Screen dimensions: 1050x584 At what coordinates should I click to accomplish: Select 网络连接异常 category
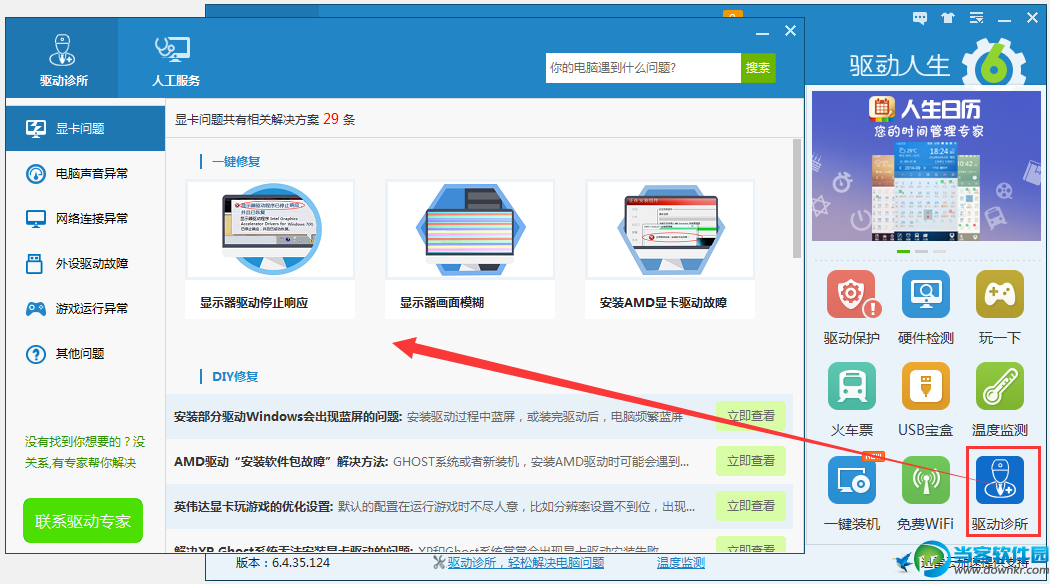pos(86,218)
